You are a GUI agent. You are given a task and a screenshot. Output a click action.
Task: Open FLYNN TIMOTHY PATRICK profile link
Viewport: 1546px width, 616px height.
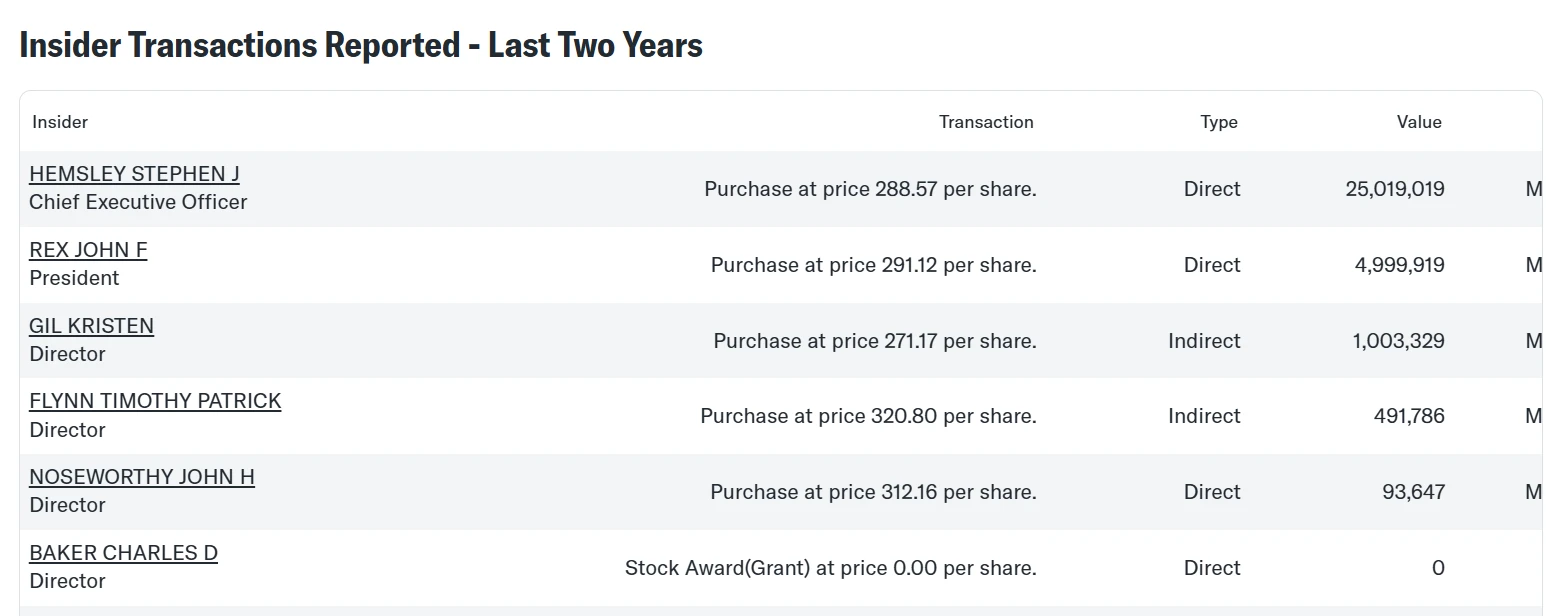pyautogui.click(x=155, y=401)
